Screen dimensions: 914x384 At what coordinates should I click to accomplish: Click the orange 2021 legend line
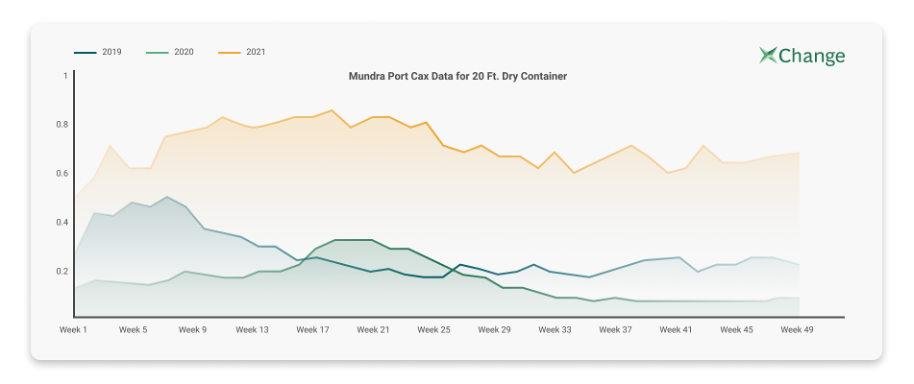click(230, 52)
